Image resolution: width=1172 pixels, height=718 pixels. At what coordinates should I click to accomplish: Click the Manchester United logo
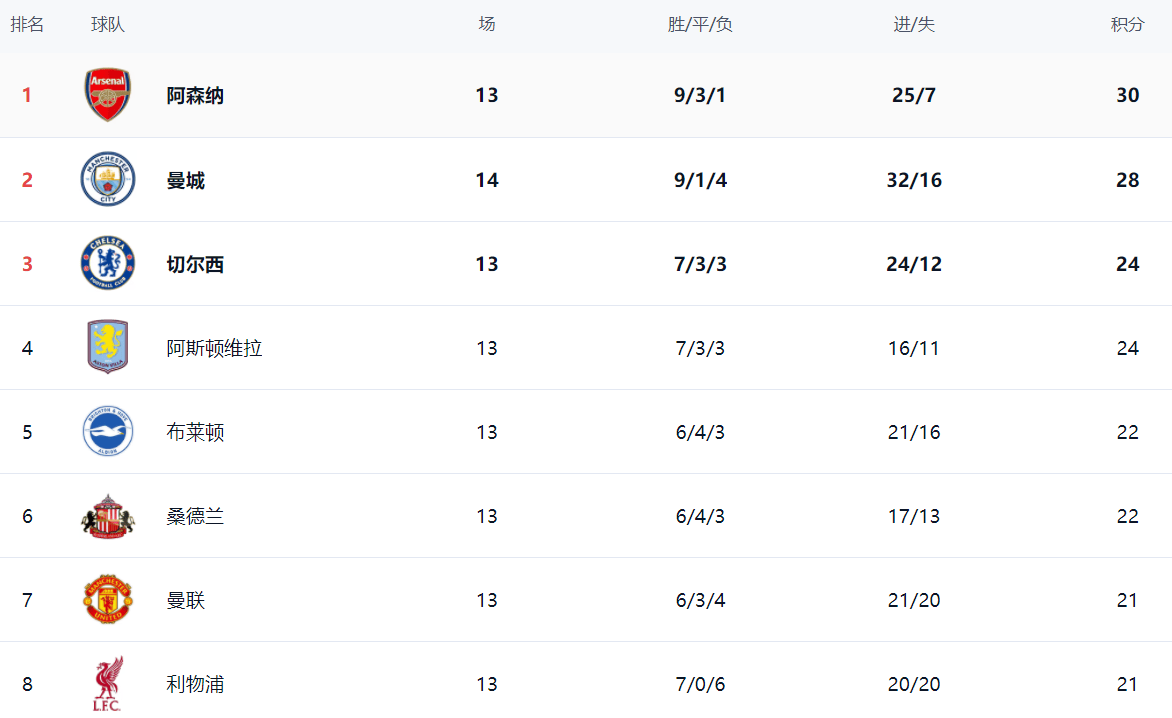point(107,600)
